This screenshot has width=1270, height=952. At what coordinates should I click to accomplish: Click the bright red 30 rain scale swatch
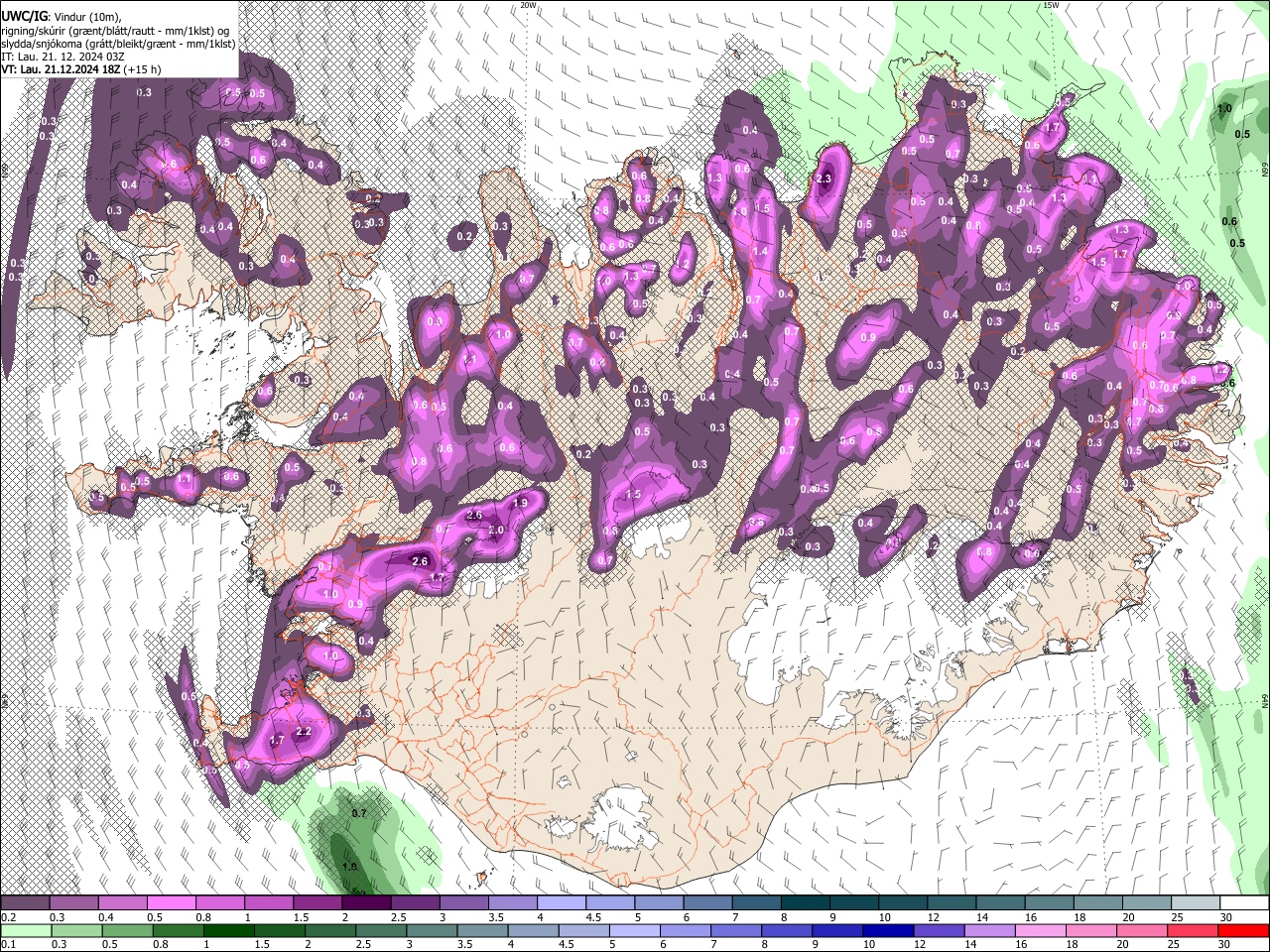point(1244,930)
